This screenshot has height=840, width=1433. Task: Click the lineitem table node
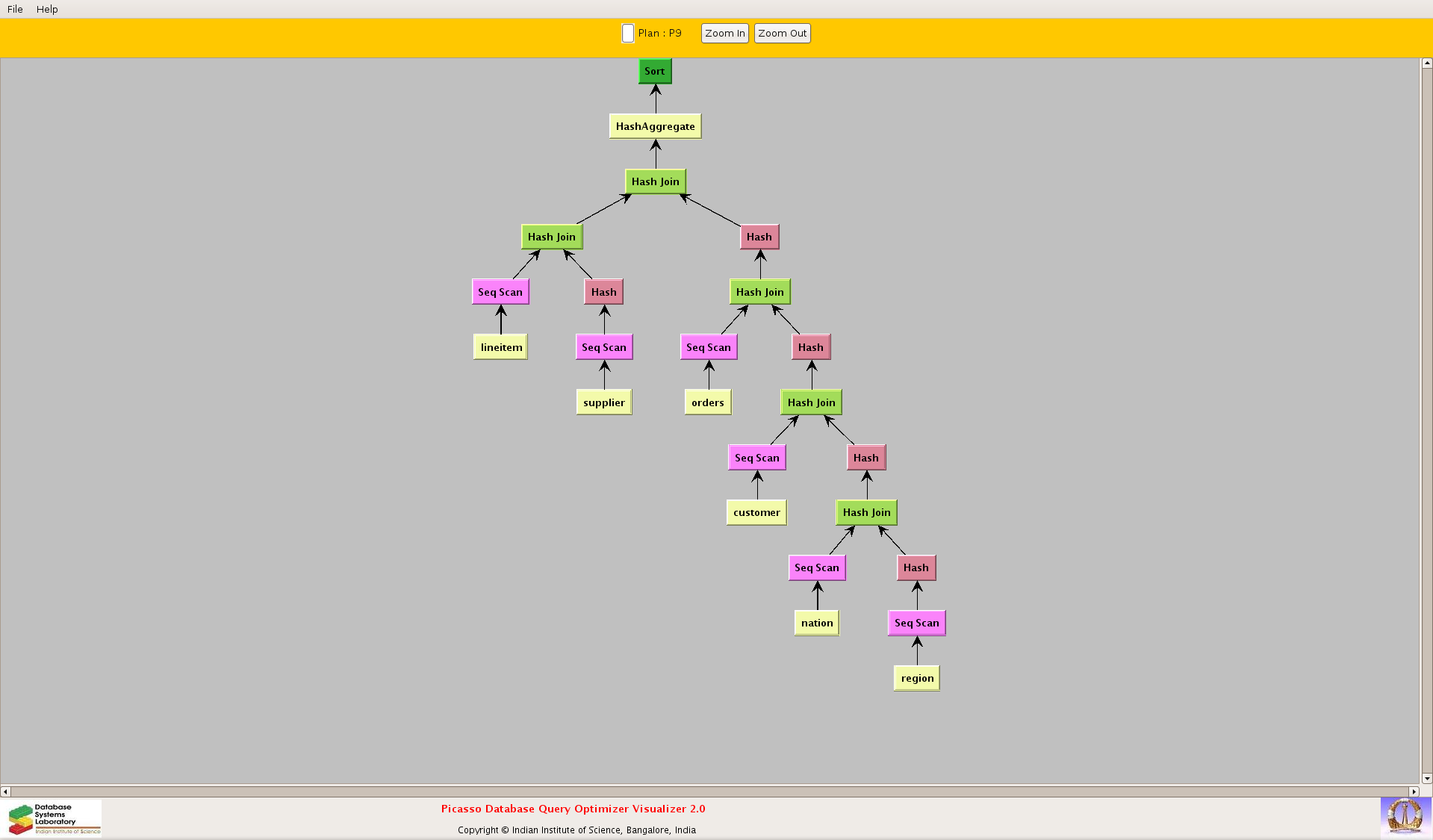501,347
